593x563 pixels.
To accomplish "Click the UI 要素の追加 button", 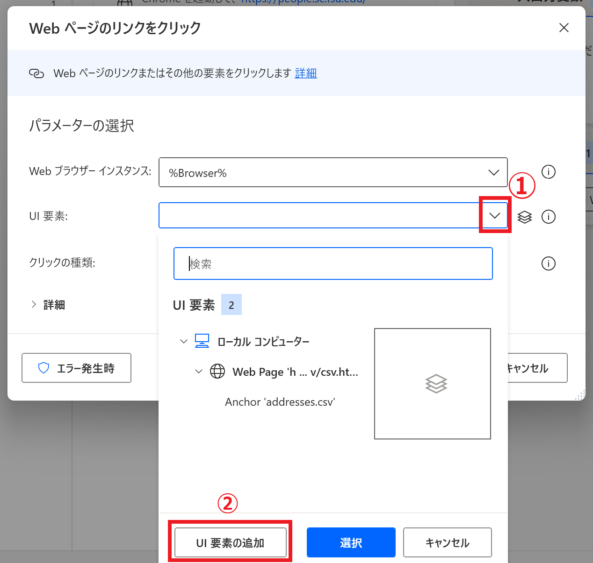I will [x=230, y=543].
